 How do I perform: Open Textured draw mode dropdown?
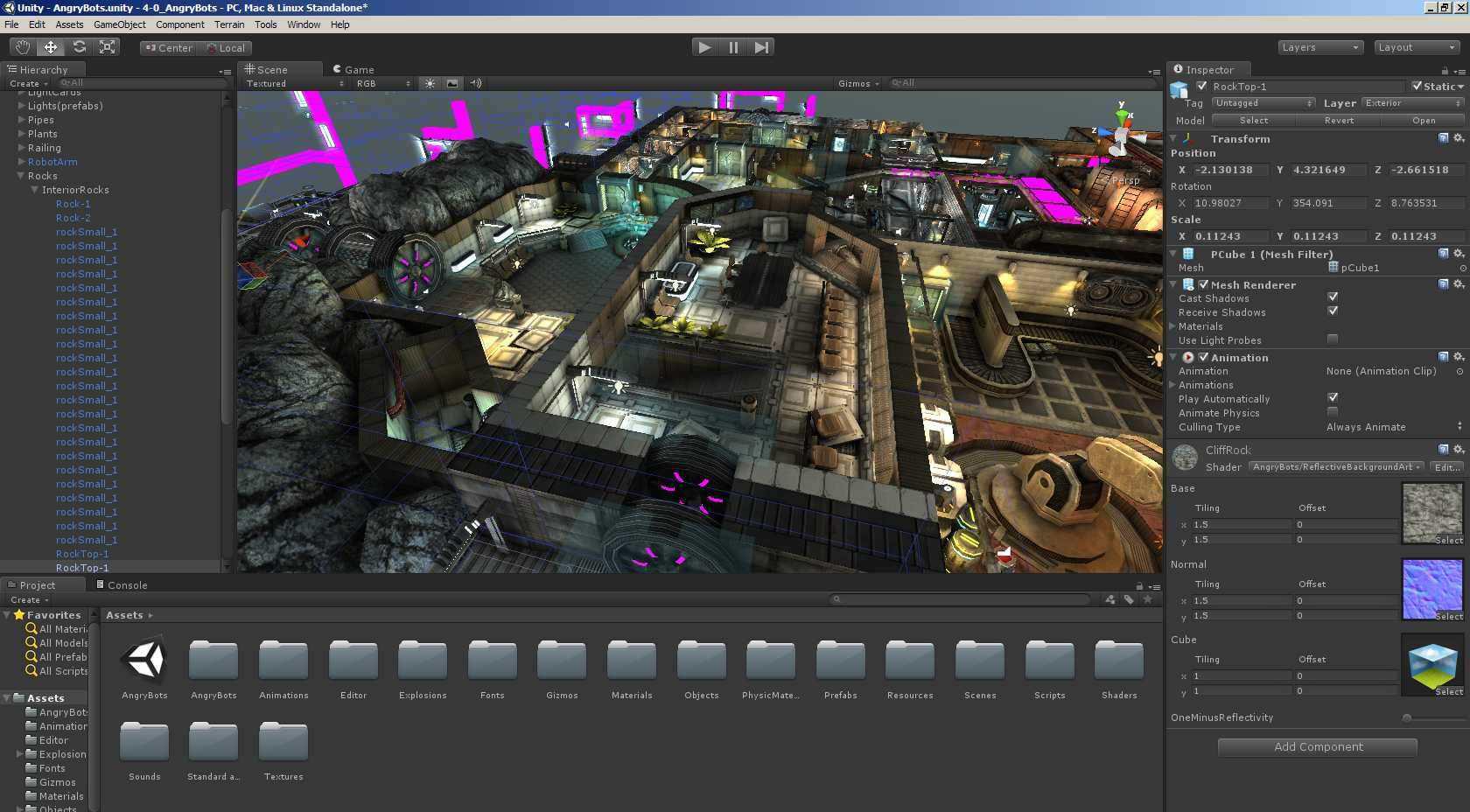294,83
